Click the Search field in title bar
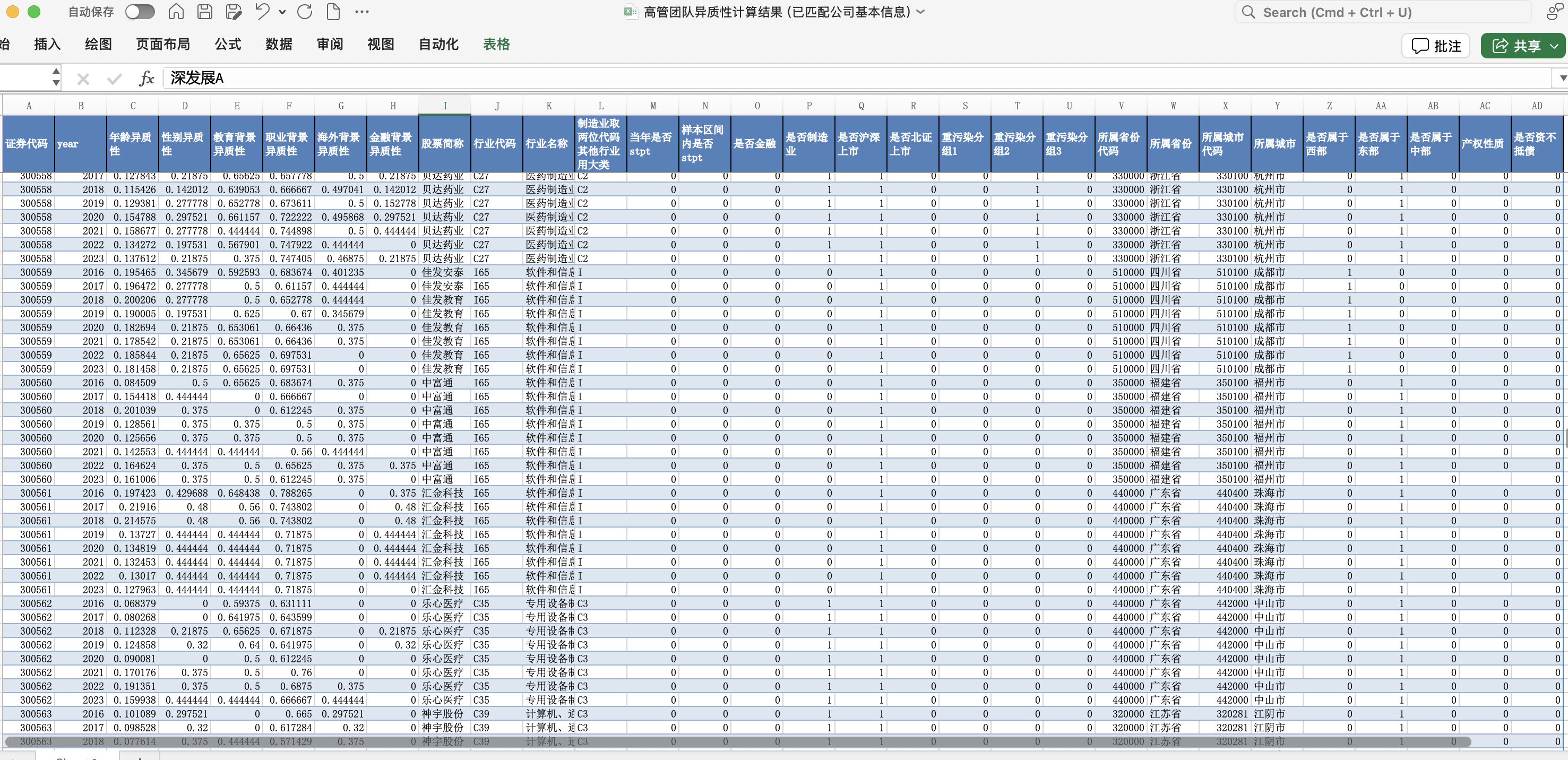 pos(1382,12)
